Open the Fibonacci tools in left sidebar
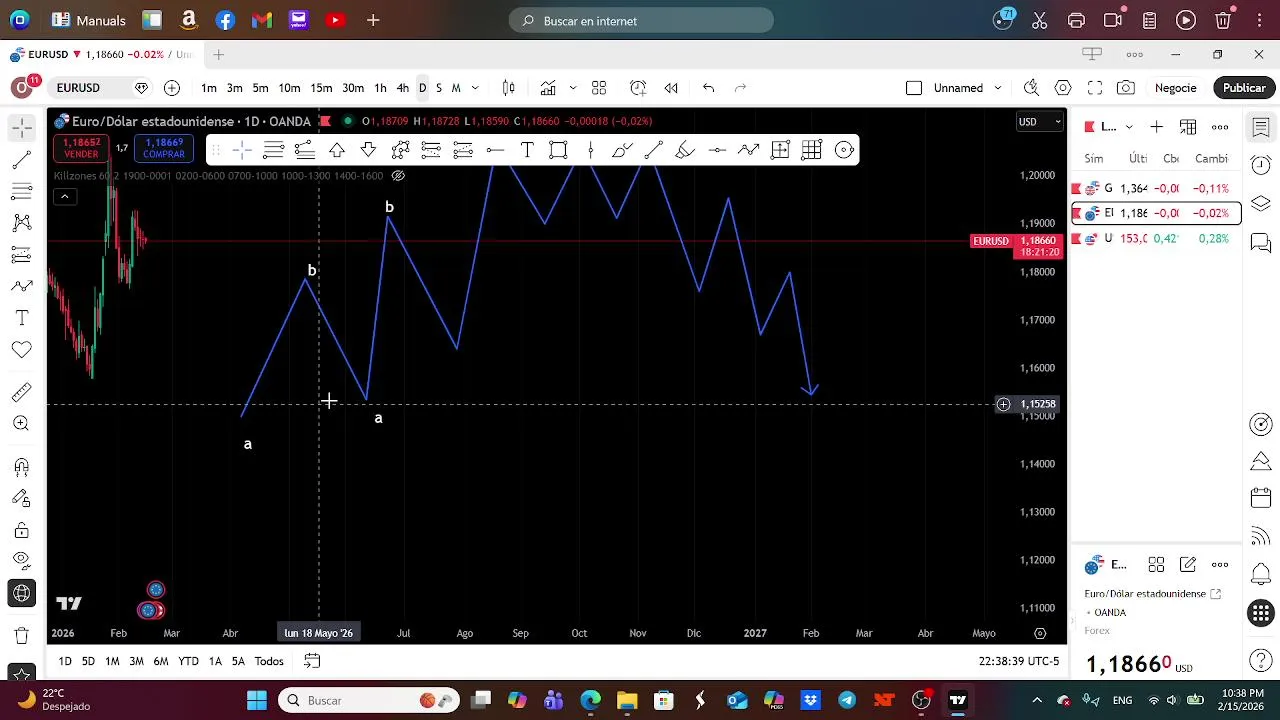 click(x=22, y=191)
